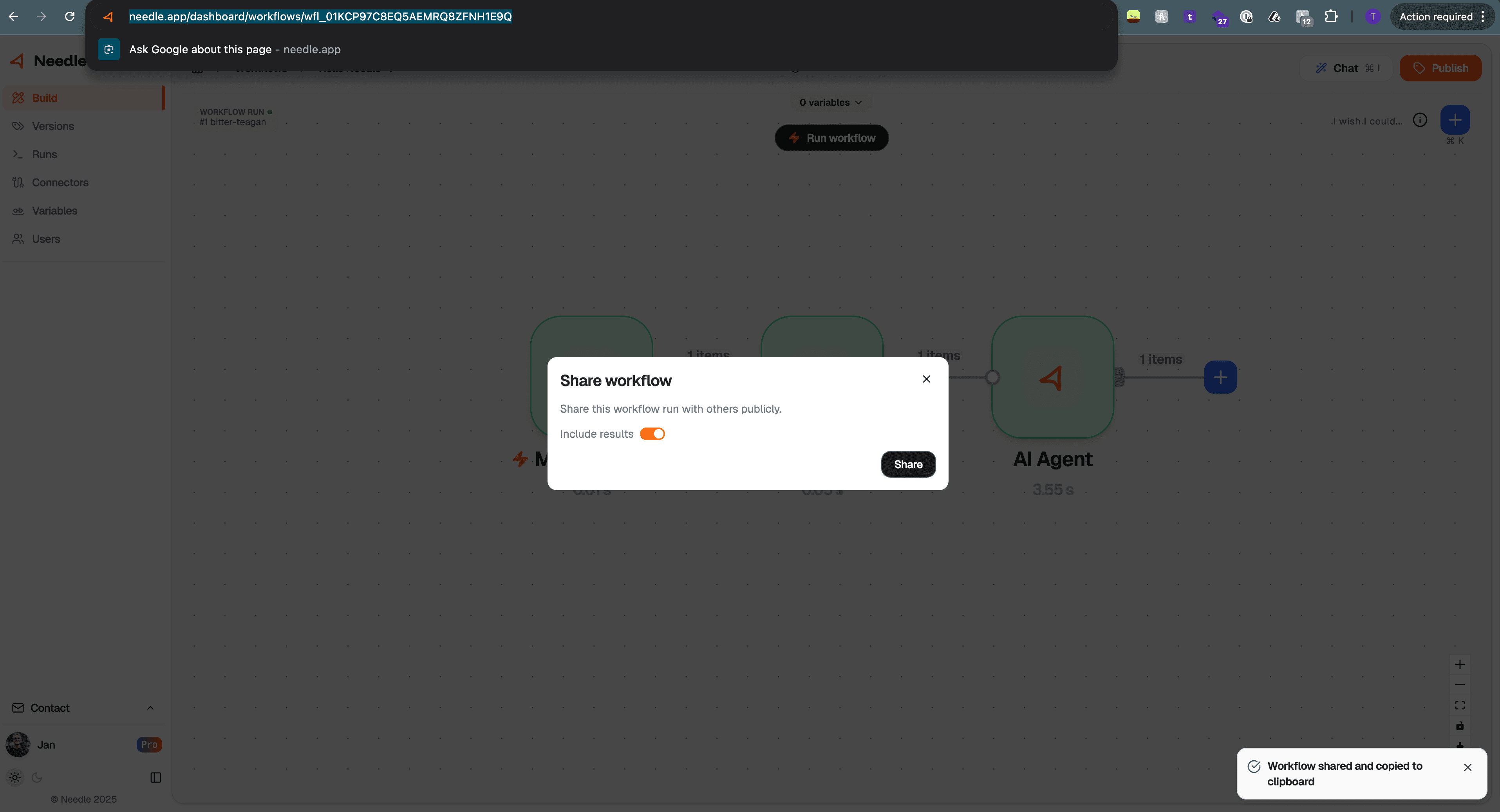Image resolution: width=1500 pixels, height=812 pixels.
Task: Go to Connectors page
Action: [x=60, y=183]
